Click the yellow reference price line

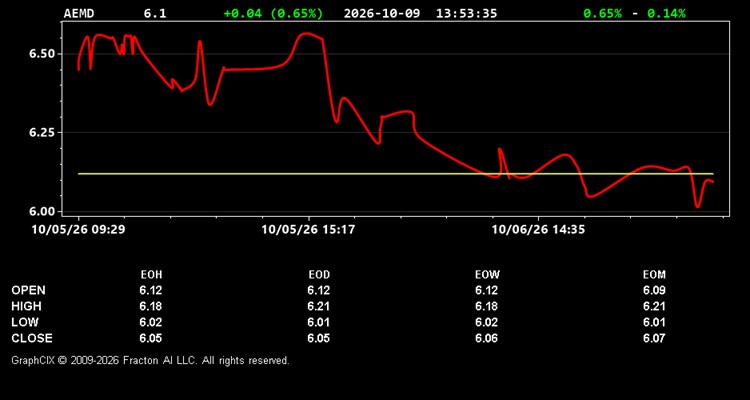click(x=396, y=174)
